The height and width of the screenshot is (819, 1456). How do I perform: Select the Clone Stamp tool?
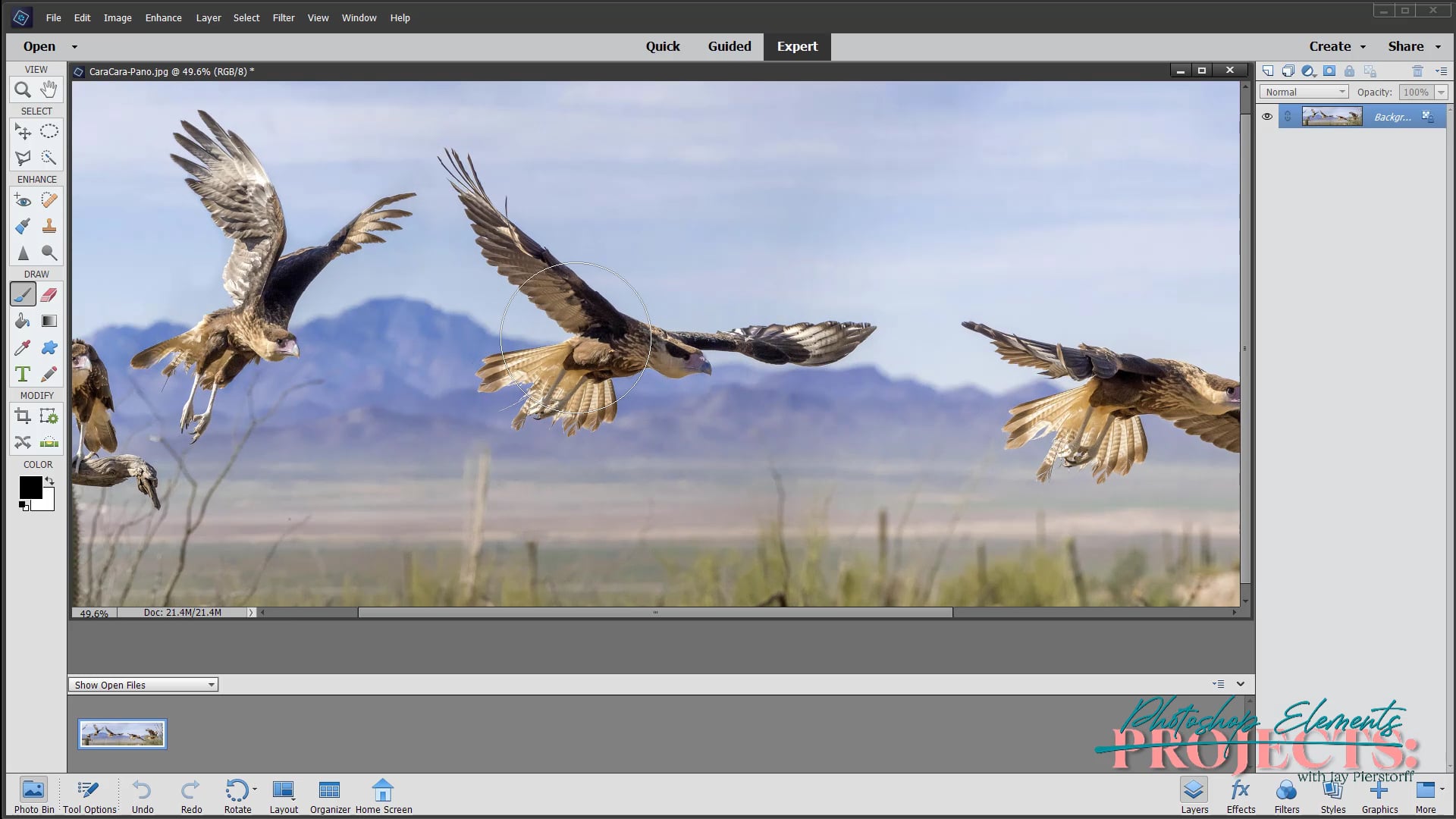click(49, 226)
